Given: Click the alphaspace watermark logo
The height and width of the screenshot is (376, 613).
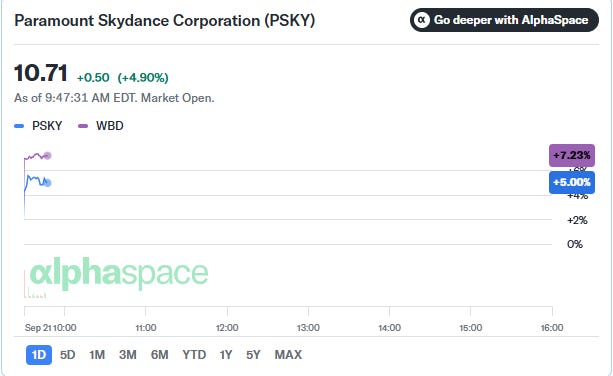Looking at the screenshot, I should point(119,274).
